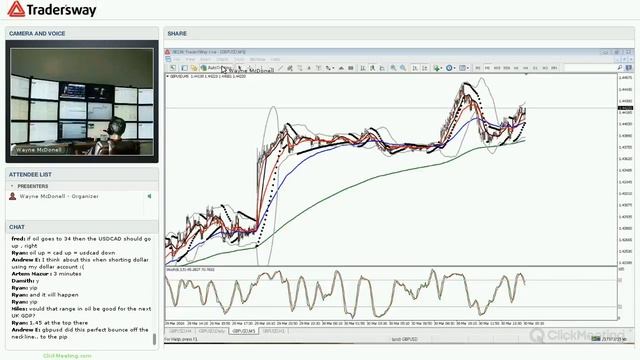Click the CAMERA AND VOICE panel header
The height and width of the screenshot is (360, 640).
[x=82, y=33]
